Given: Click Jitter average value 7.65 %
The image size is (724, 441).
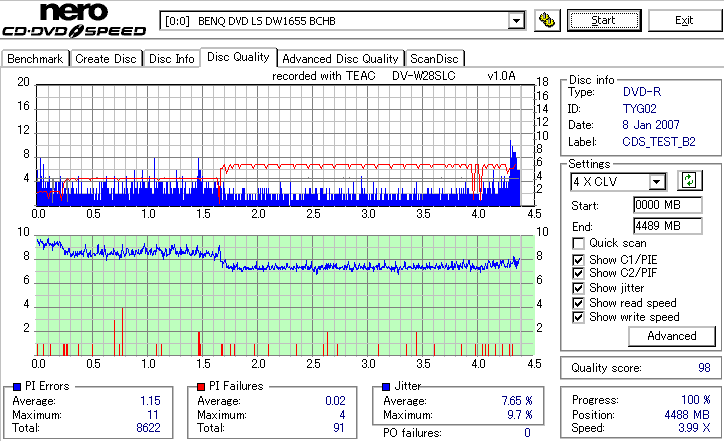Looking at the screenshot, I should (x=517, y=401).
